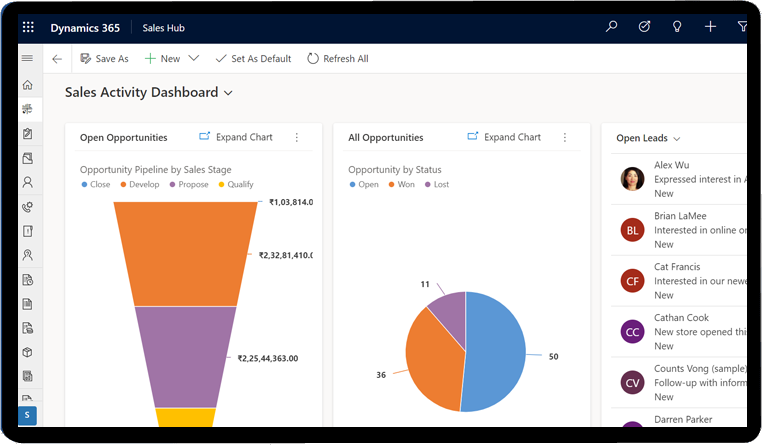Open the Contacts person icon in sidebar

(x=28, y=183)
